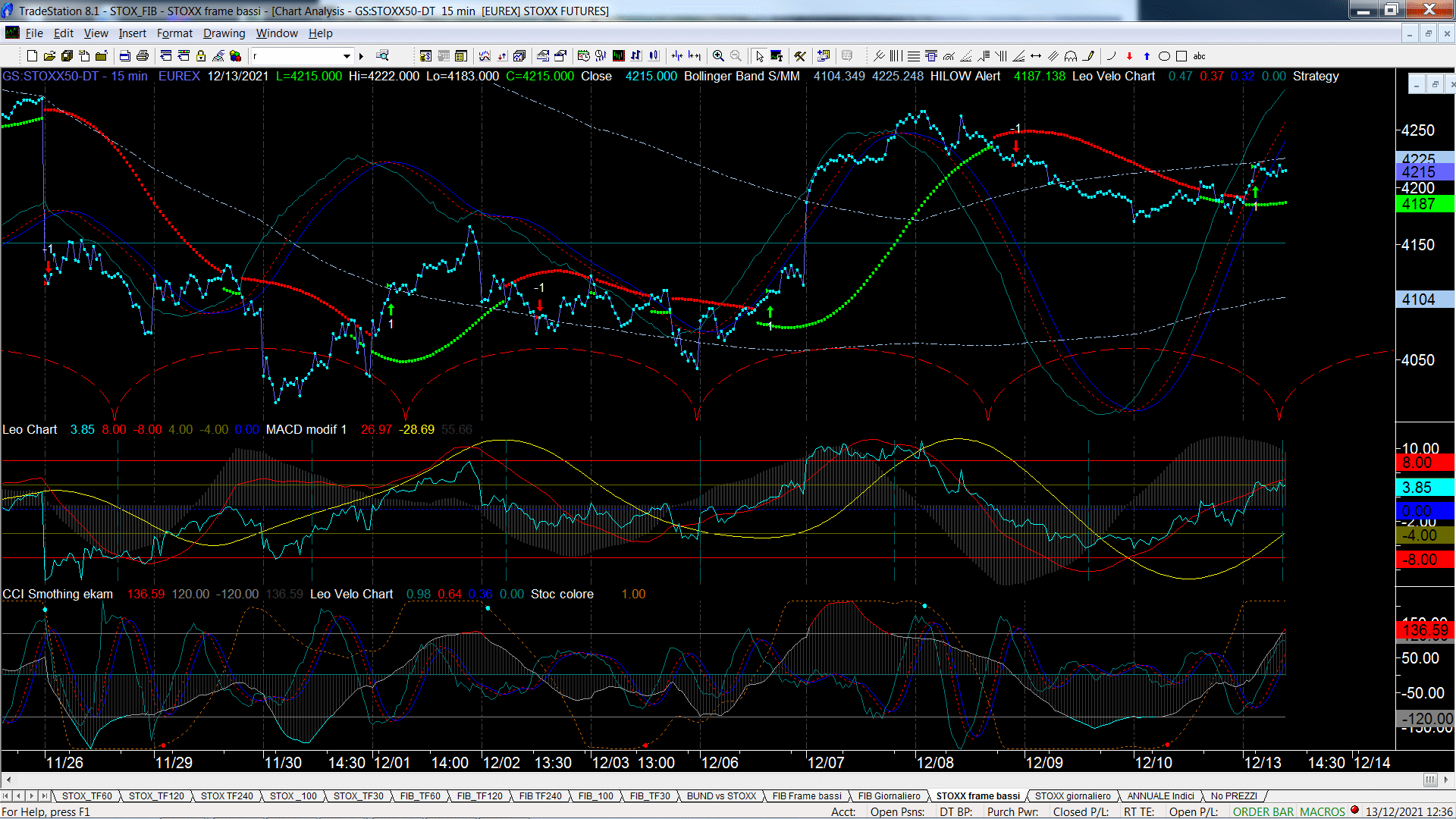Viewport: 1456px width, 819px height.
Task: Click ORDER BAR in status bar
Action: (1263, 811)
